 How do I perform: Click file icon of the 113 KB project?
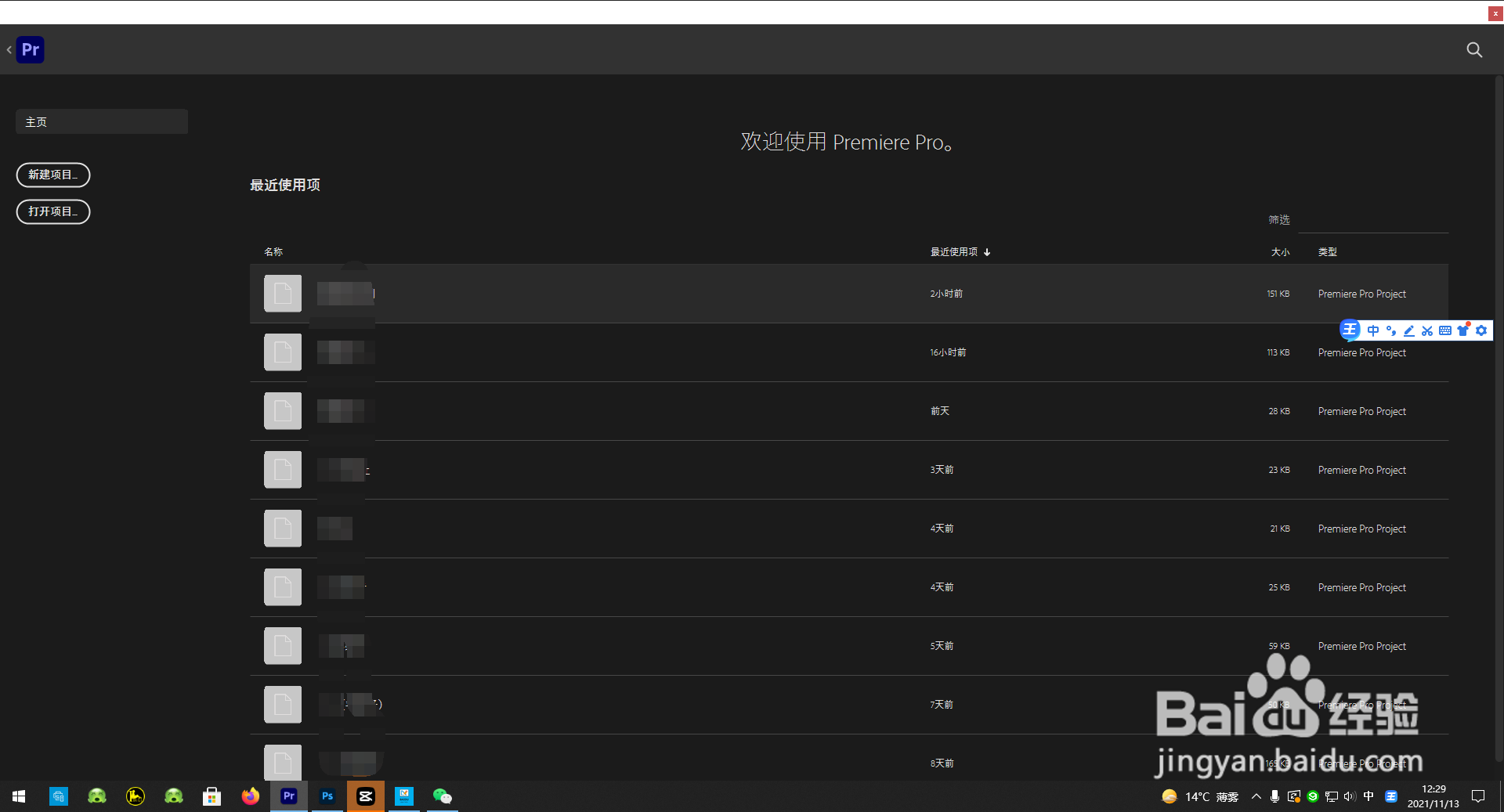[283, 352]
